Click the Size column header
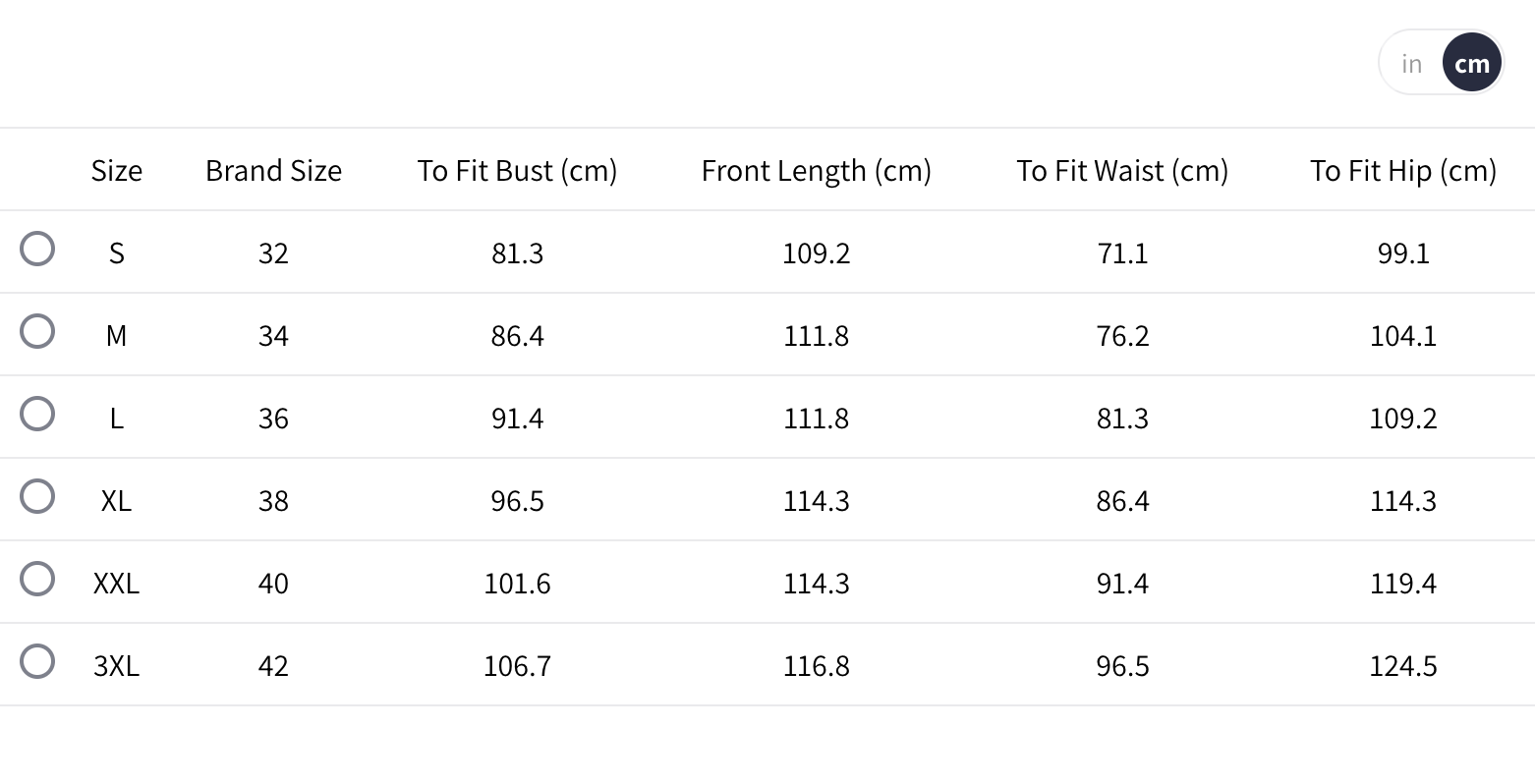Viewport: 1535px width, 784px height. (117, 171)
